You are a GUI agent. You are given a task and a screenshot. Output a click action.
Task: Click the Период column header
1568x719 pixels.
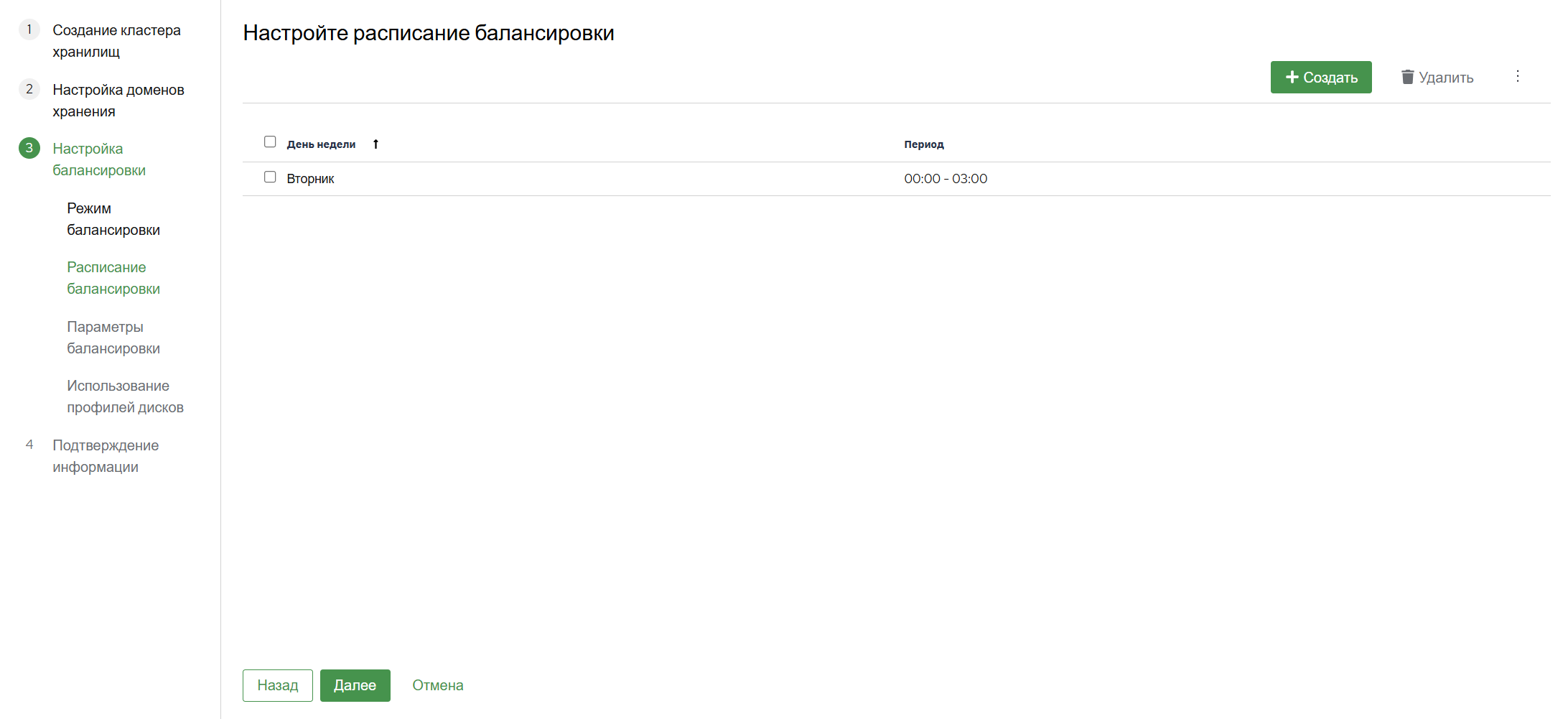click(923, 144)
